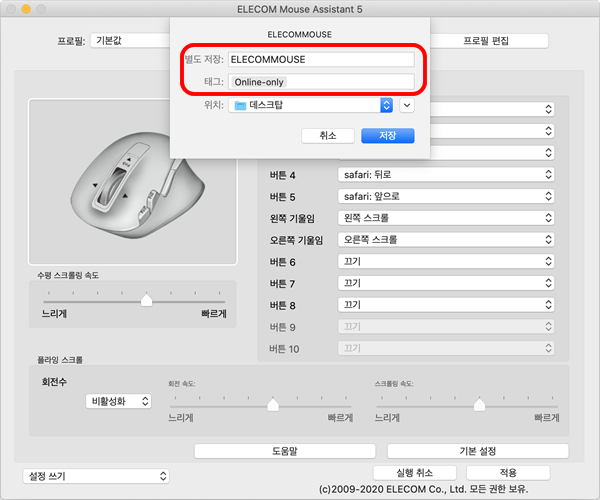Open 버튼 8 끄기 dropdown
The width and height of the screenshot is (600, 500).
click(x=446, y=305)
